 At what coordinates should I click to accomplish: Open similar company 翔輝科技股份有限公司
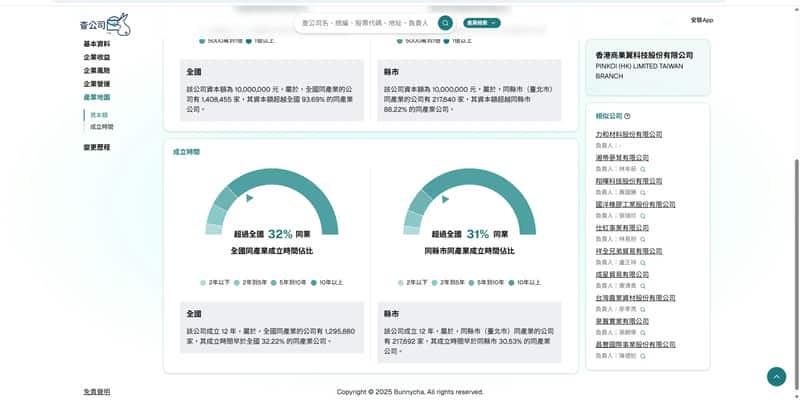click(629, 181)
